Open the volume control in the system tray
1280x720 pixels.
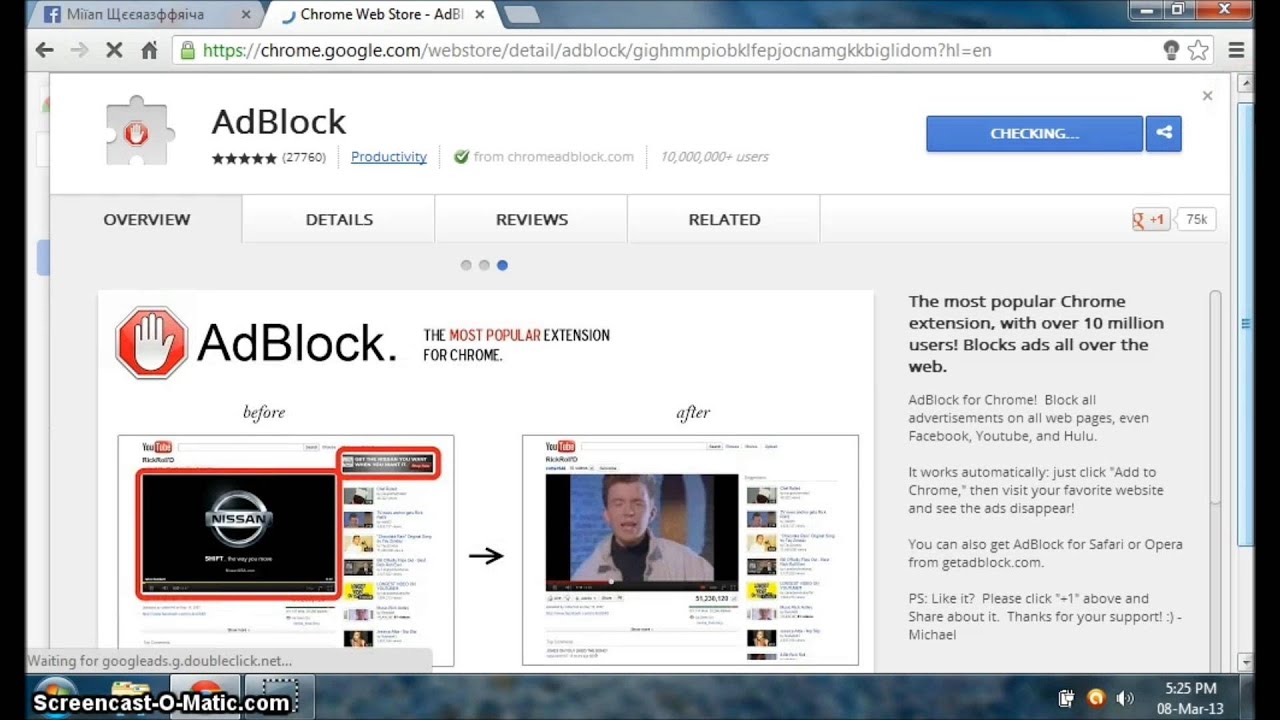click(x=1125, y=698)
